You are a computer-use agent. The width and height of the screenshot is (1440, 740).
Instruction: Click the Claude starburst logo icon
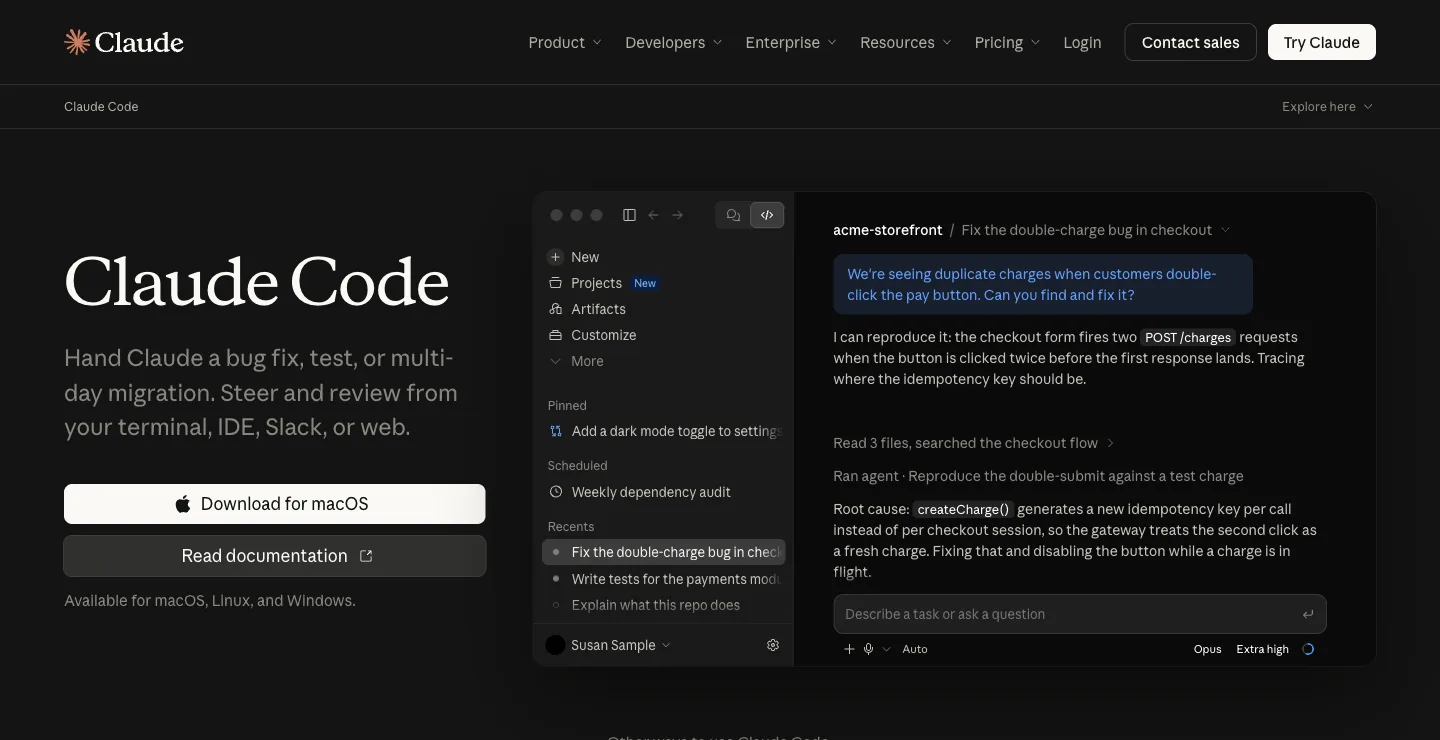pyautogui.click(x=77, y=42)
